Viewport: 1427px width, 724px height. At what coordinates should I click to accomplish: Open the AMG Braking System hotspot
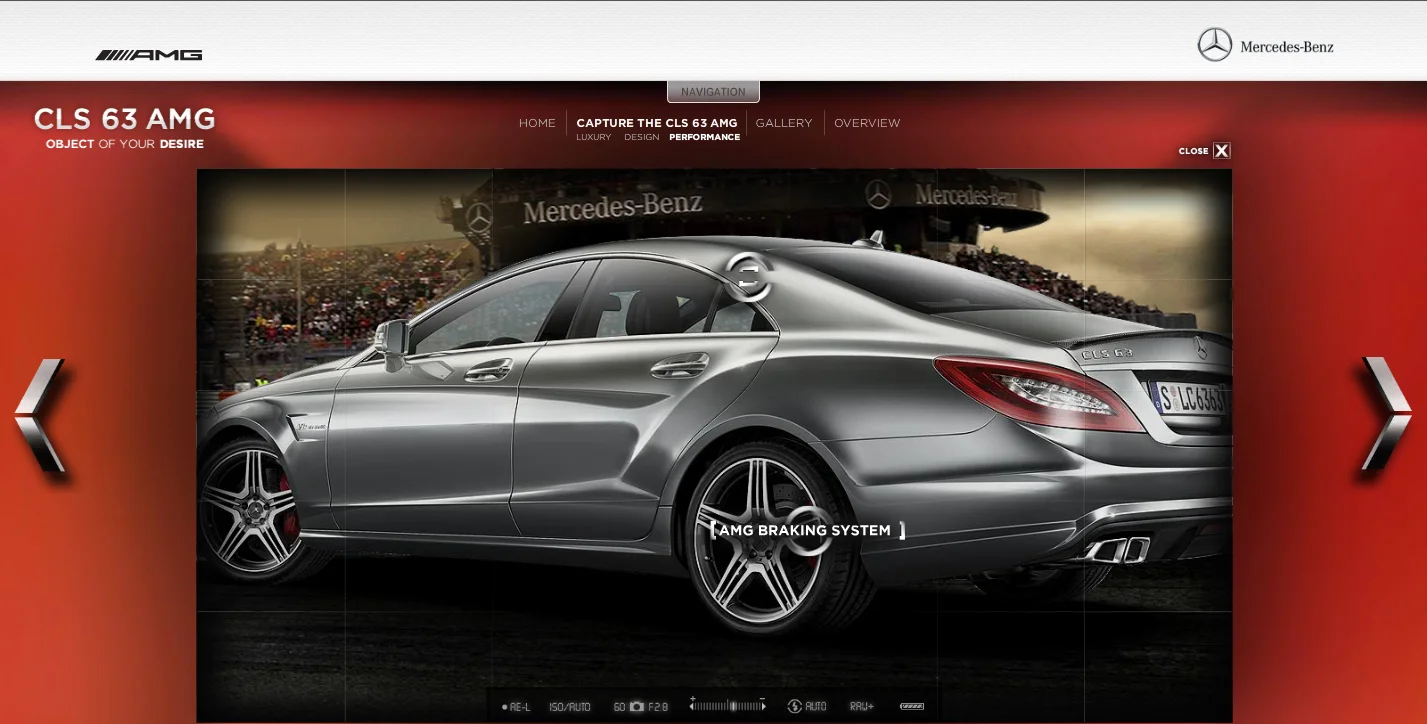click(x=806, y=530)
